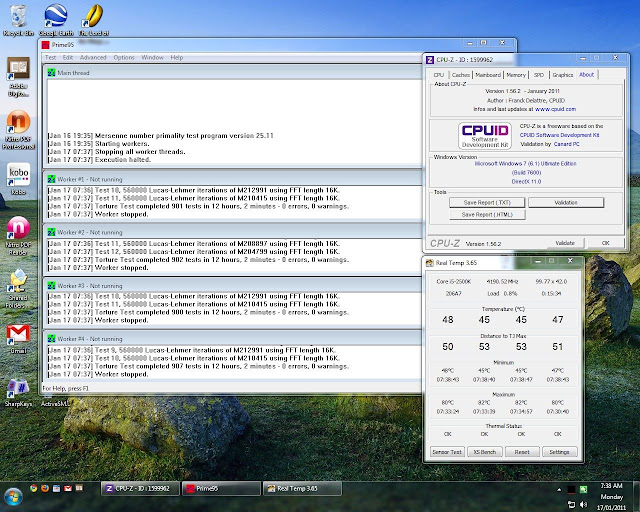Screen dimensions: 640x512
Task: Select the About tab in CPU-Z
Action: click(587, 75)
